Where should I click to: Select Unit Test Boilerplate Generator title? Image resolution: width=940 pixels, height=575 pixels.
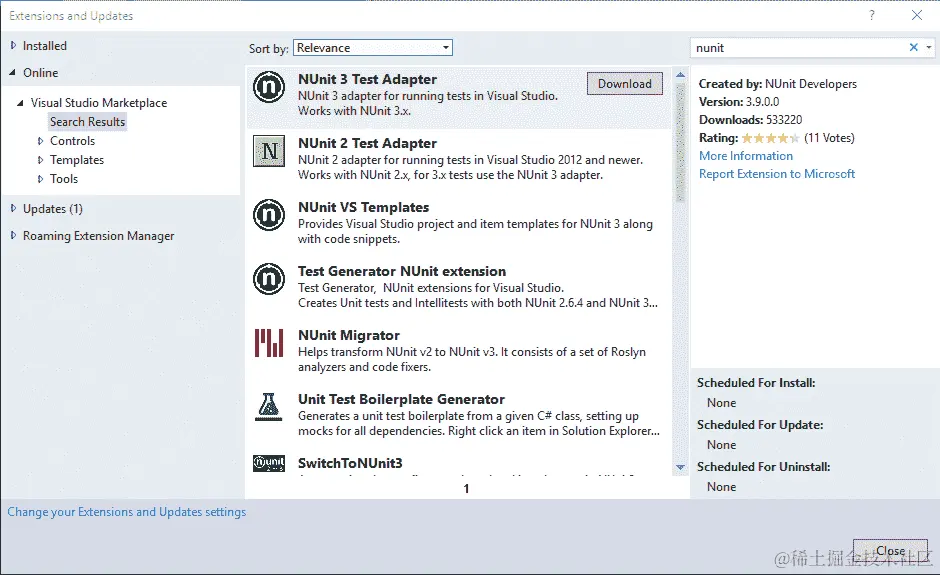pos(401,399)
